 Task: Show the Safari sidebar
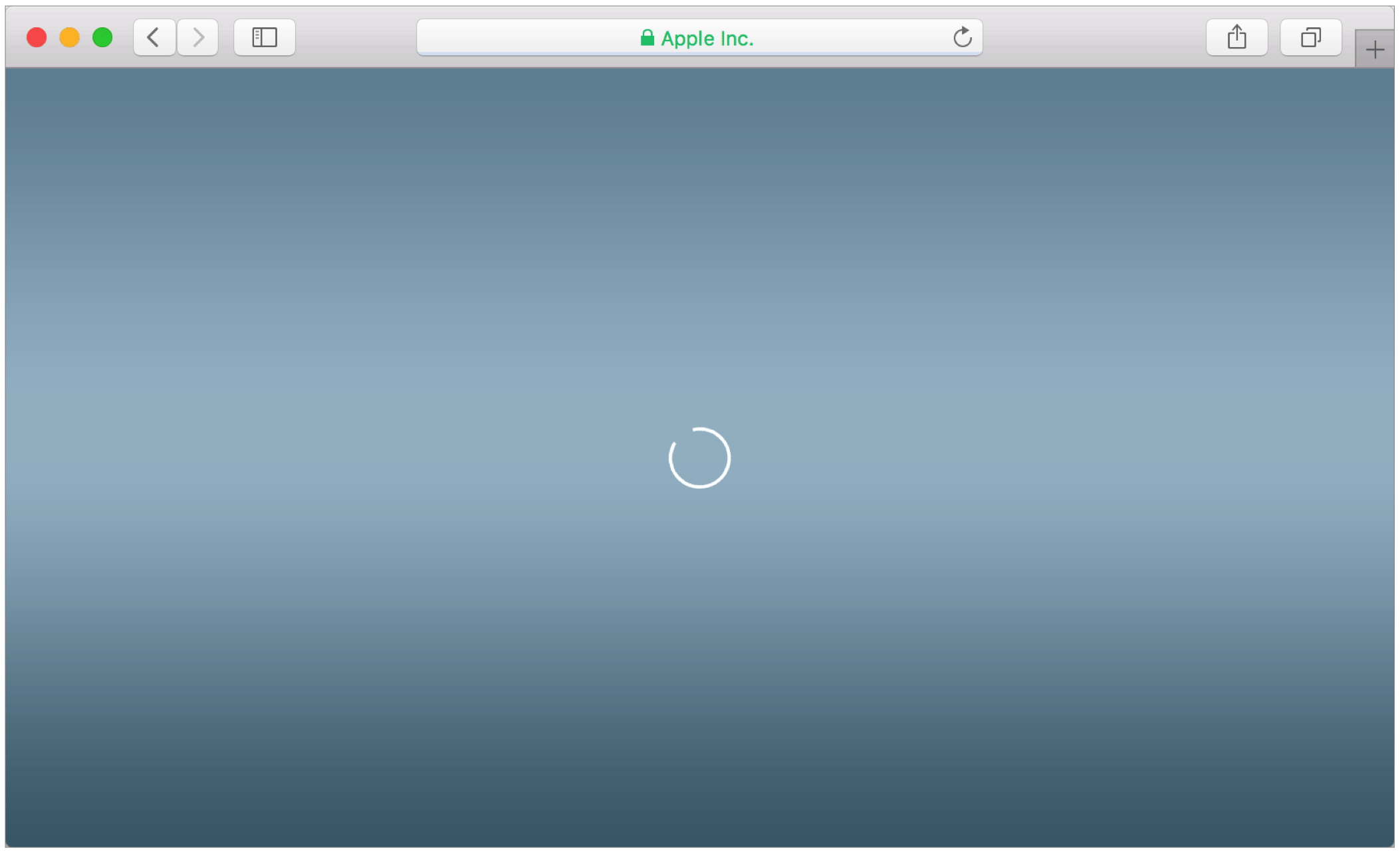pyautogui.click(x=265, y=37)
